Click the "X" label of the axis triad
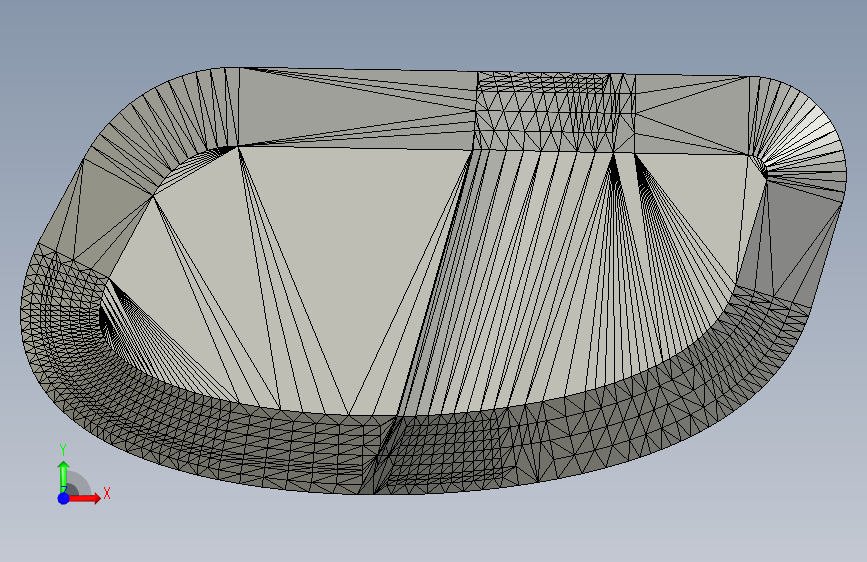 coord(107,493)
